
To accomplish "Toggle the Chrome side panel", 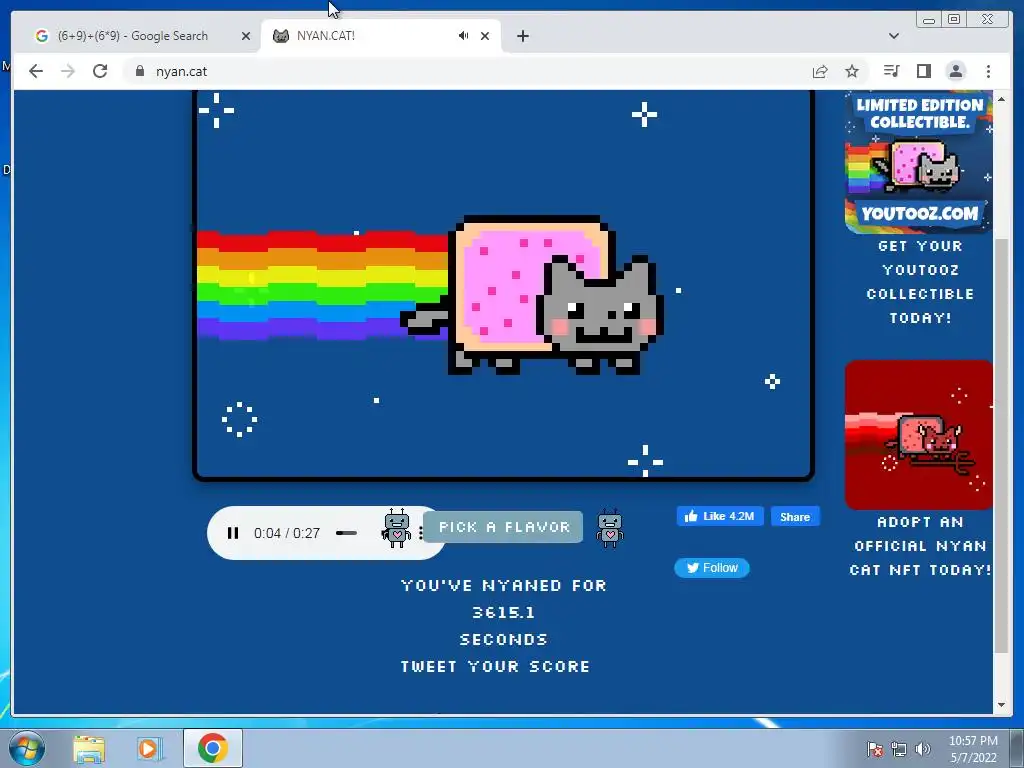I will 923,71.
